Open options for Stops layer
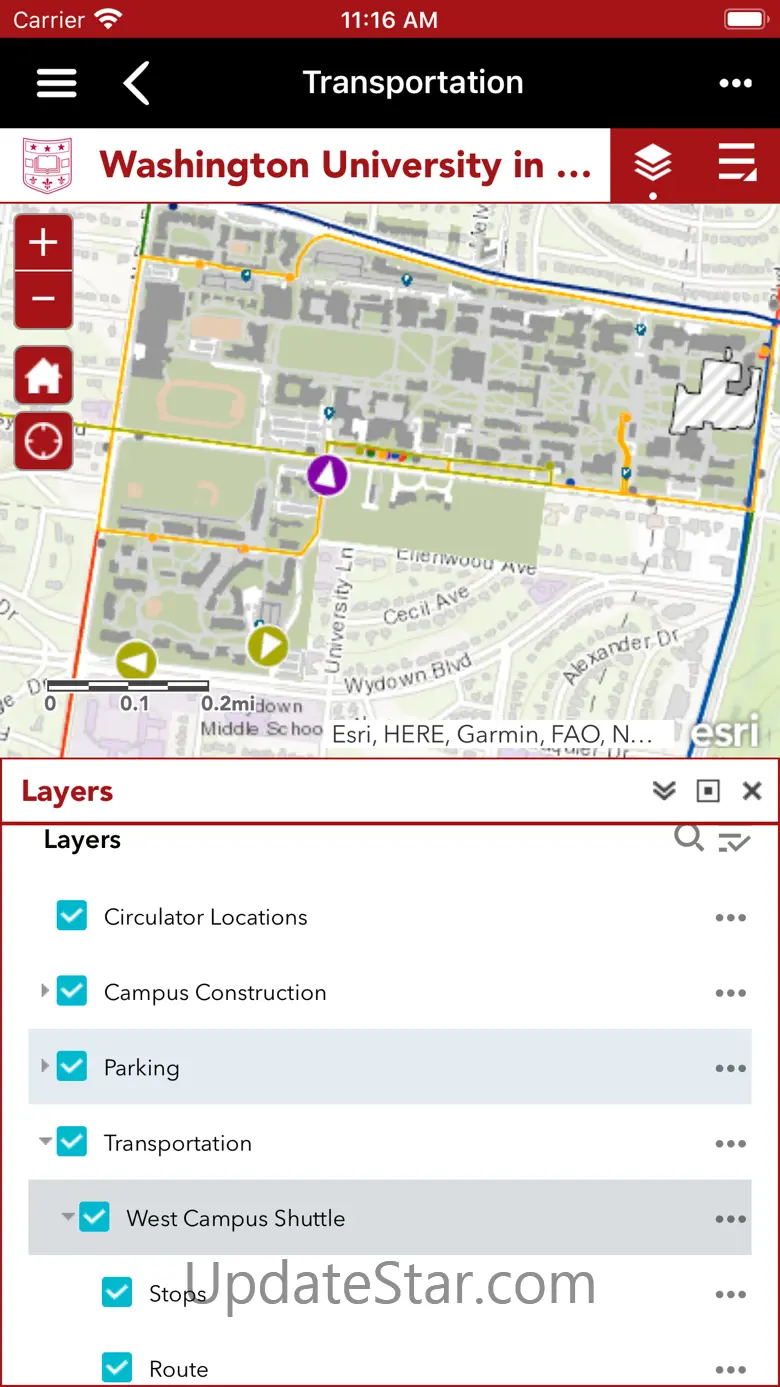This screenshot has width=780, height=1387. 730,1294
